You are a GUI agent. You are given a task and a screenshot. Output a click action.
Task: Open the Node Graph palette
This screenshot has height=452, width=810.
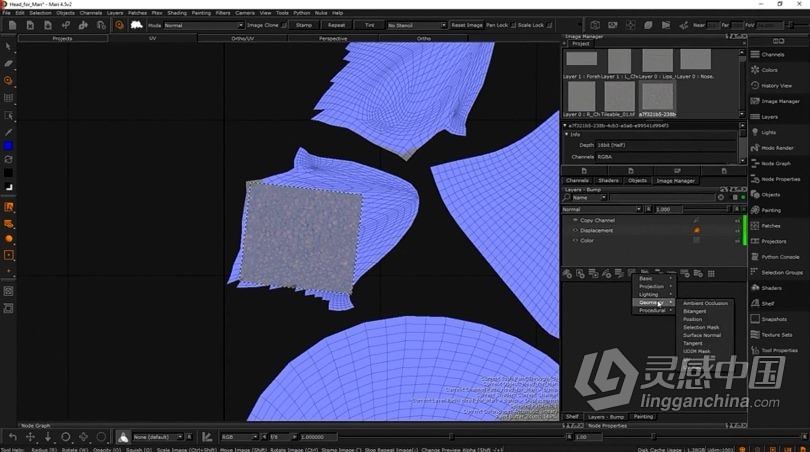771,163
